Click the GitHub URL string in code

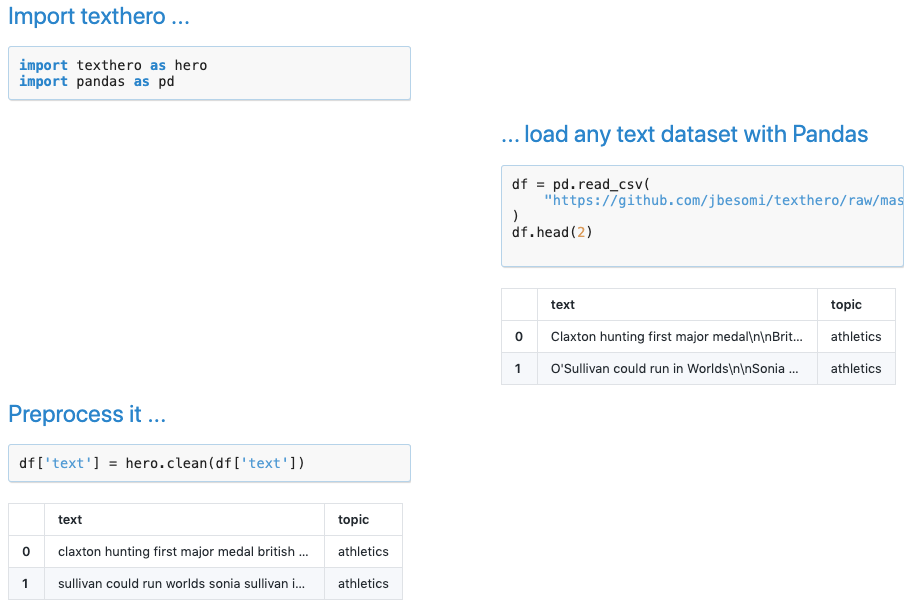click(724, 200)
